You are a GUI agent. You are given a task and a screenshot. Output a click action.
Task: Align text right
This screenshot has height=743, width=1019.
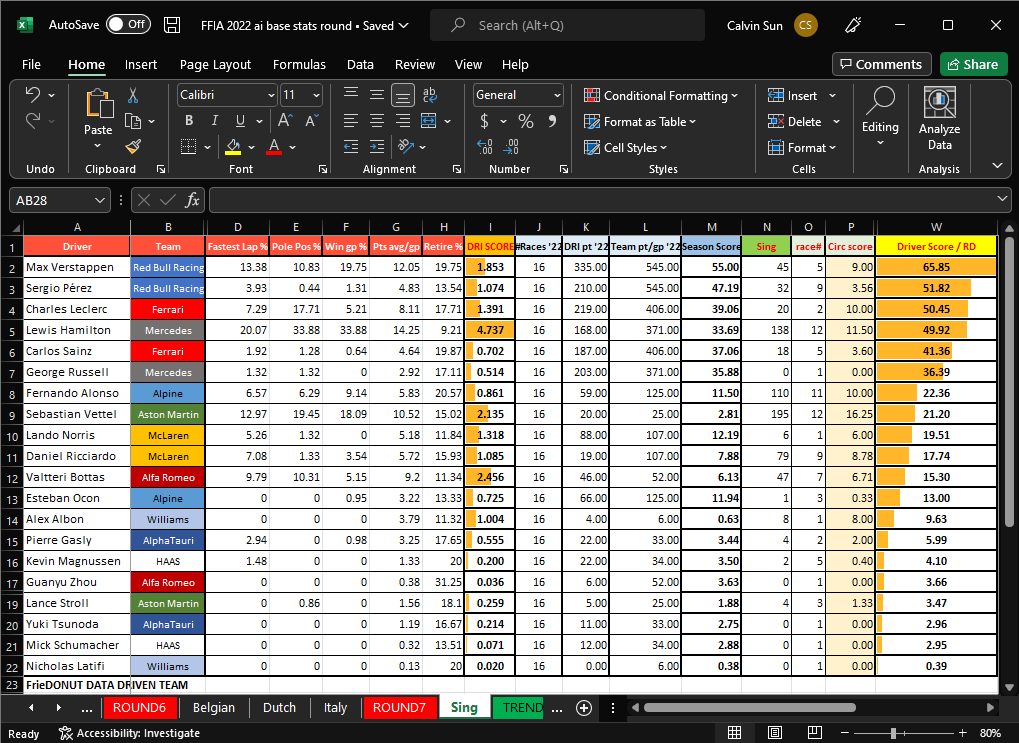(403, 121)
